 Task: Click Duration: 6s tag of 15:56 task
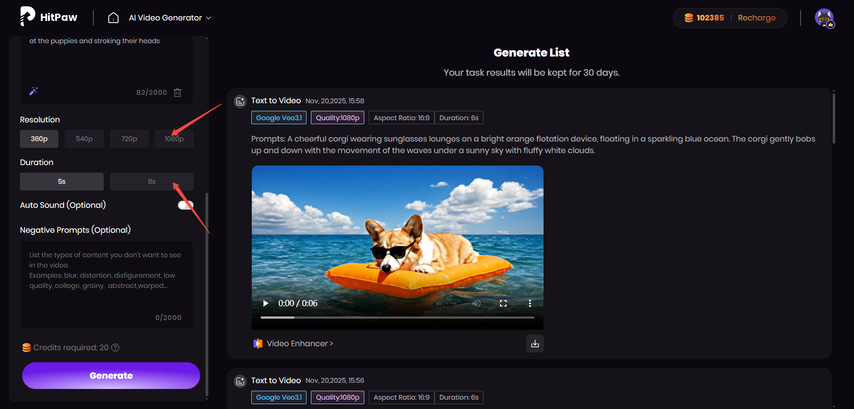tap(459, 398)
